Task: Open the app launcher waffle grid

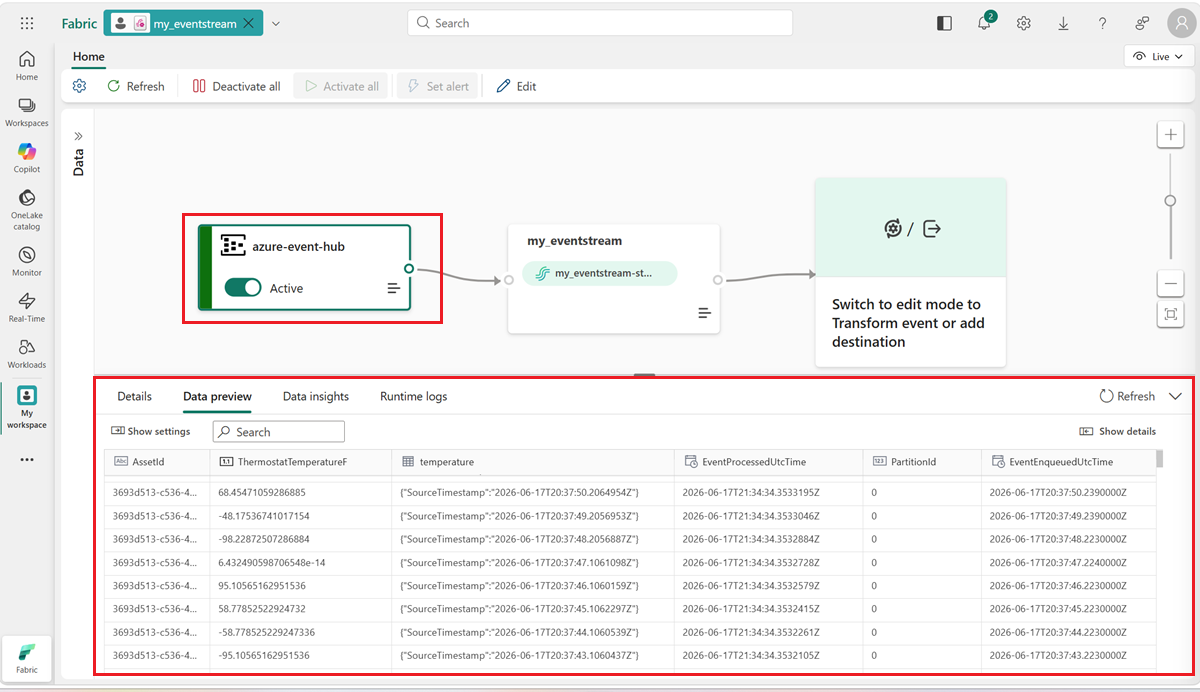Action: (27, 23)
